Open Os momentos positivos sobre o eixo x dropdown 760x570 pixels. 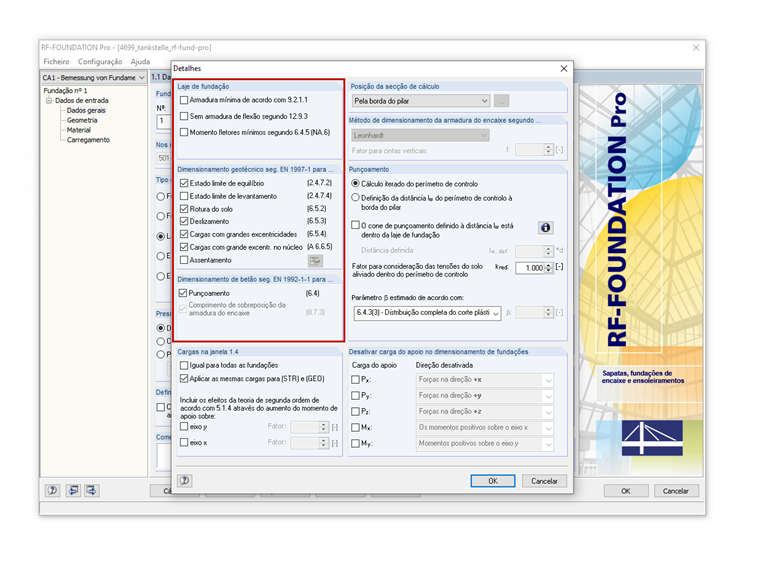click(x=485, y=428)
